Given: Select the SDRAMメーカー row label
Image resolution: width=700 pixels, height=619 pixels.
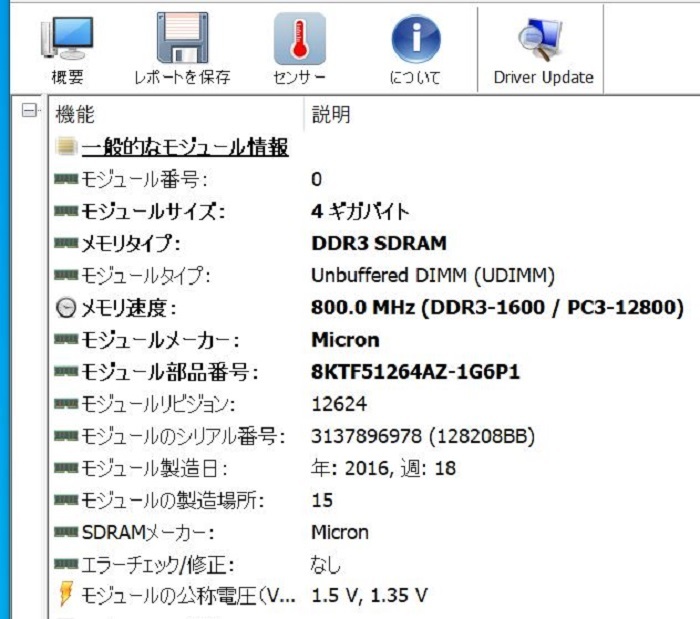Looking at the screenshot, I should click(x=148, y=533).
